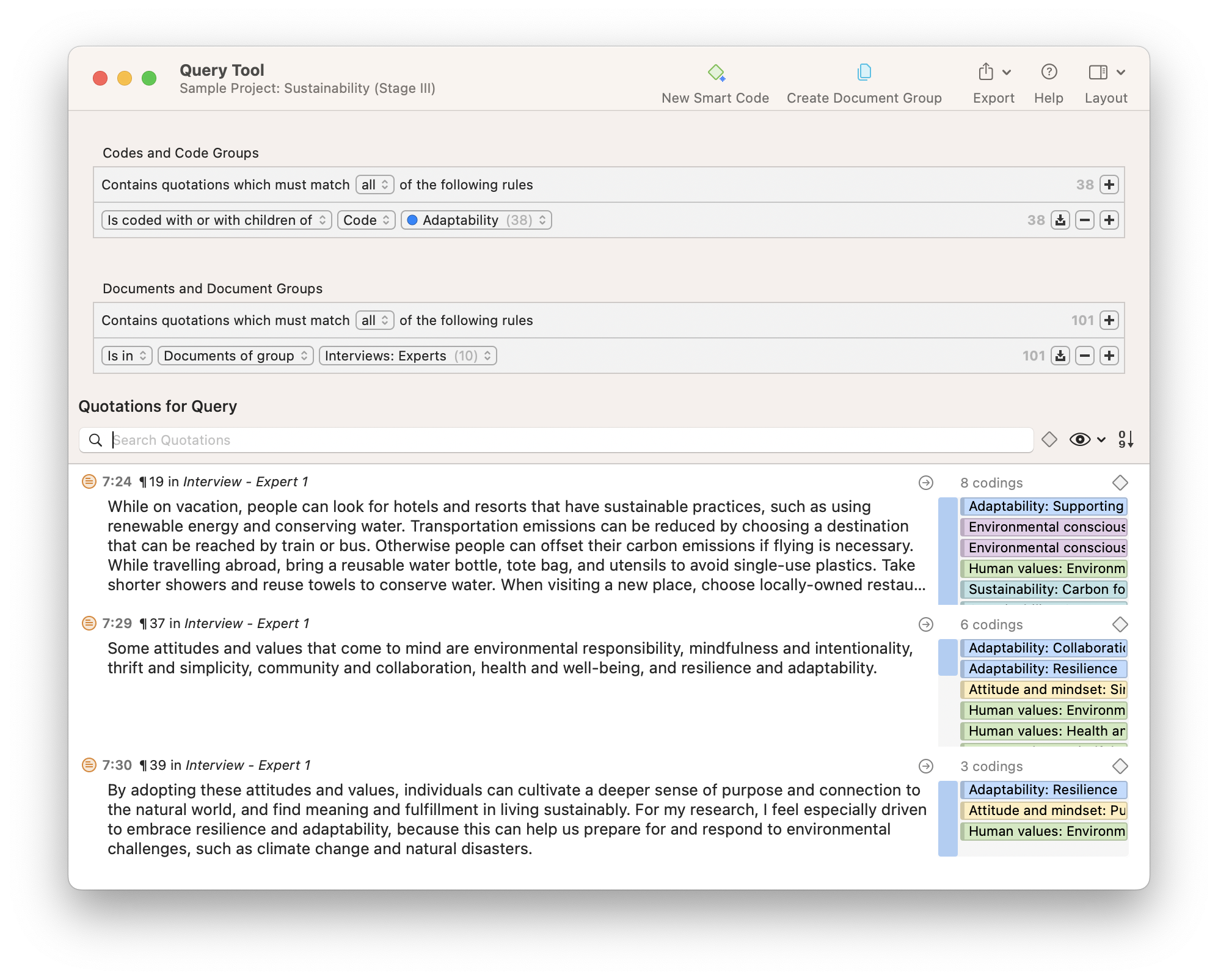
Task: Click the download icon in Adaptability rule row
Action: (x=1060, y=220)
